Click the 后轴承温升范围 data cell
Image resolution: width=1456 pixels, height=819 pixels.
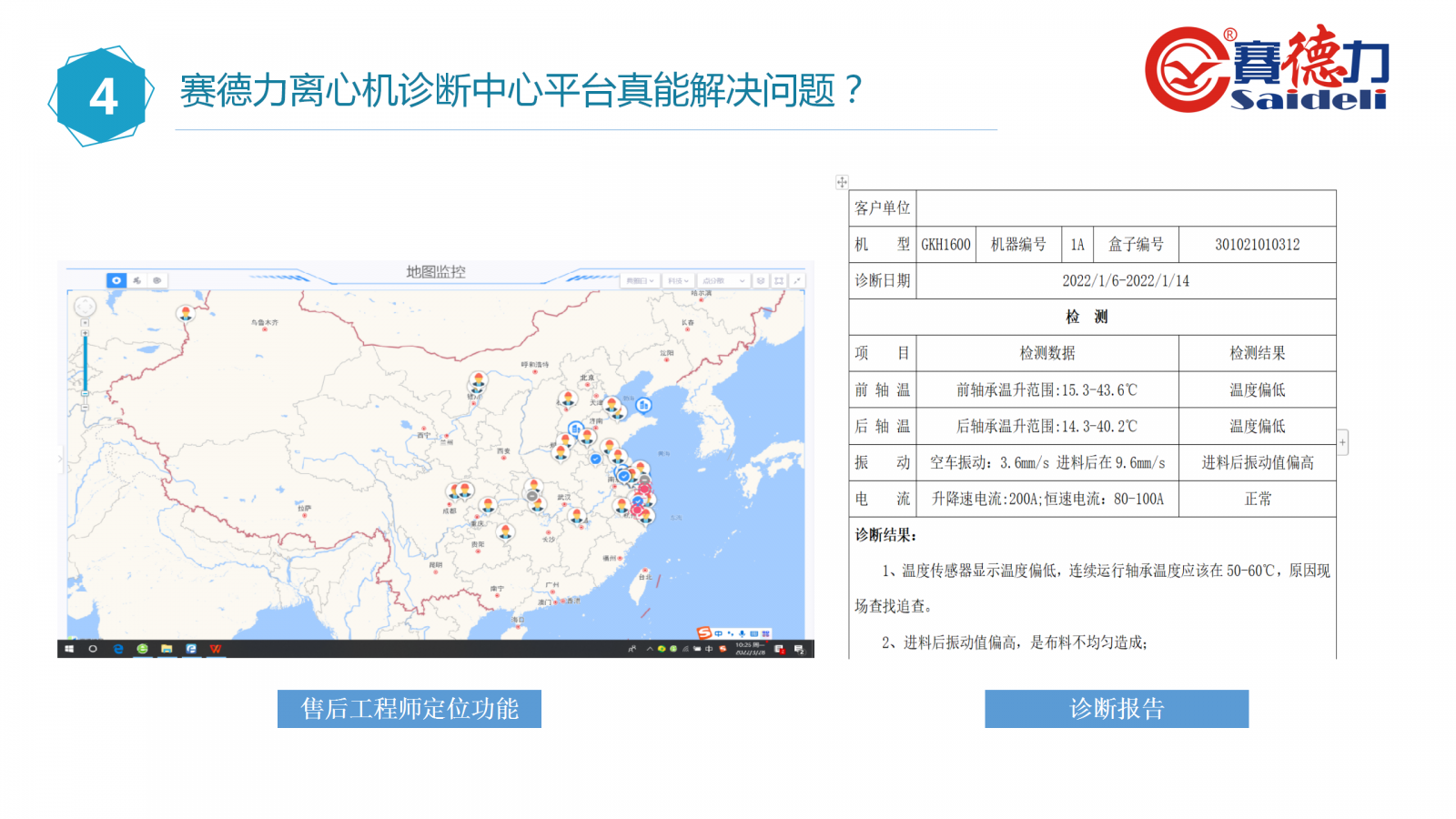[1047, 426]
